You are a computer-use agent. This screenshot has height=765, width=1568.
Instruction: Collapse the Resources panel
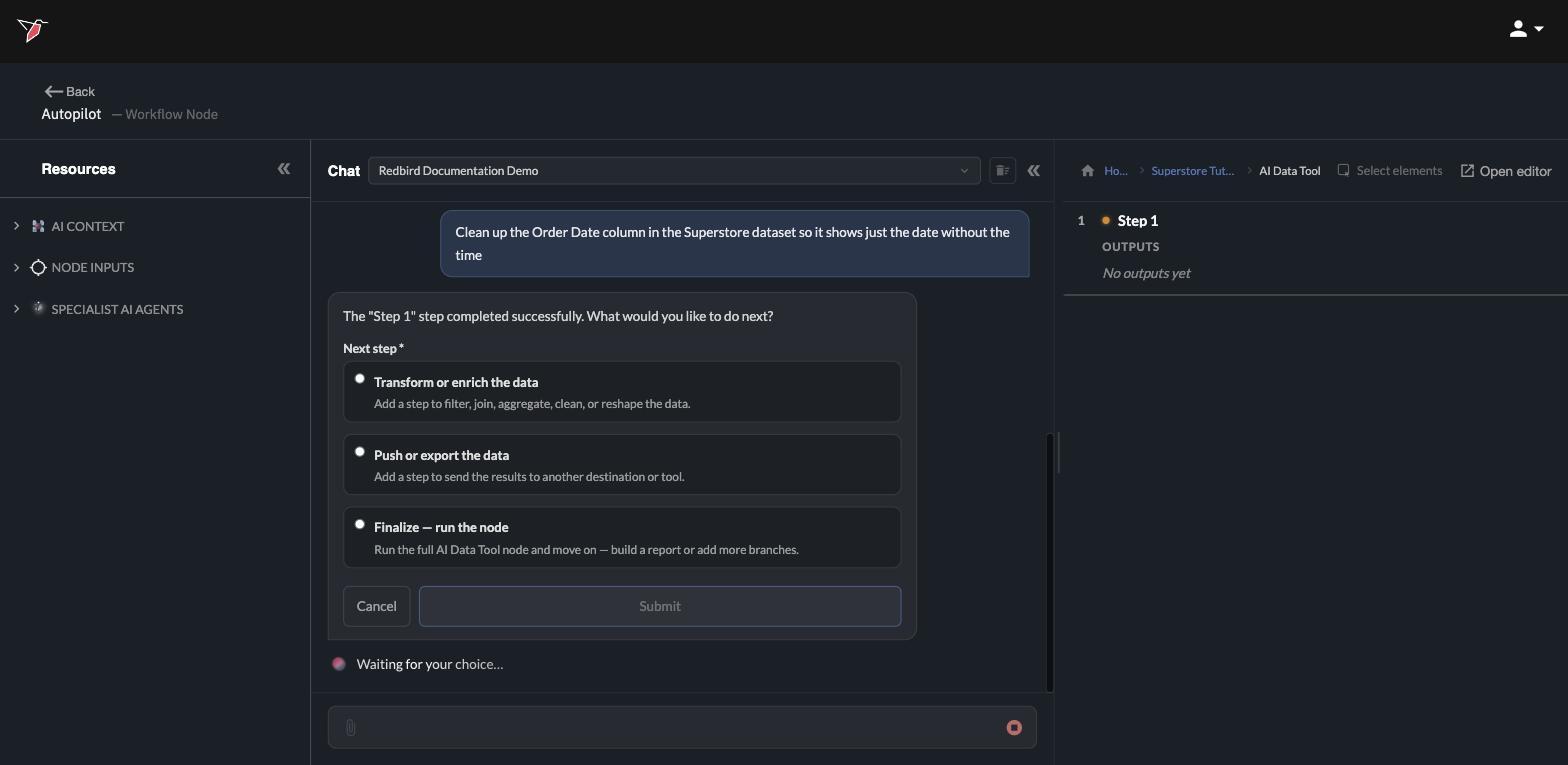(x=284, y=169)
